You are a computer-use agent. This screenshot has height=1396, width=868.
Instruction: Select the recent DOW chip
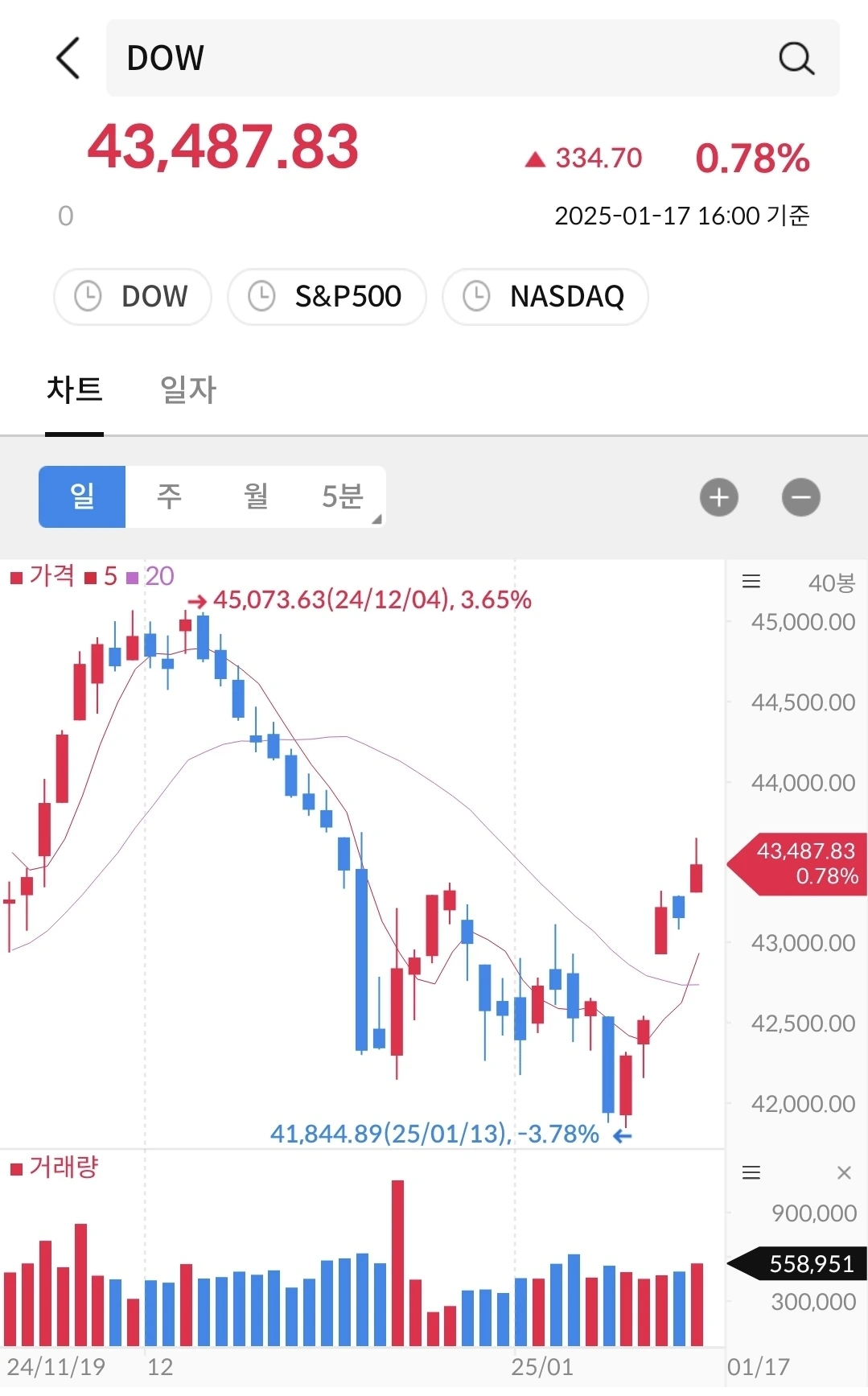click(x=133, y=296)
